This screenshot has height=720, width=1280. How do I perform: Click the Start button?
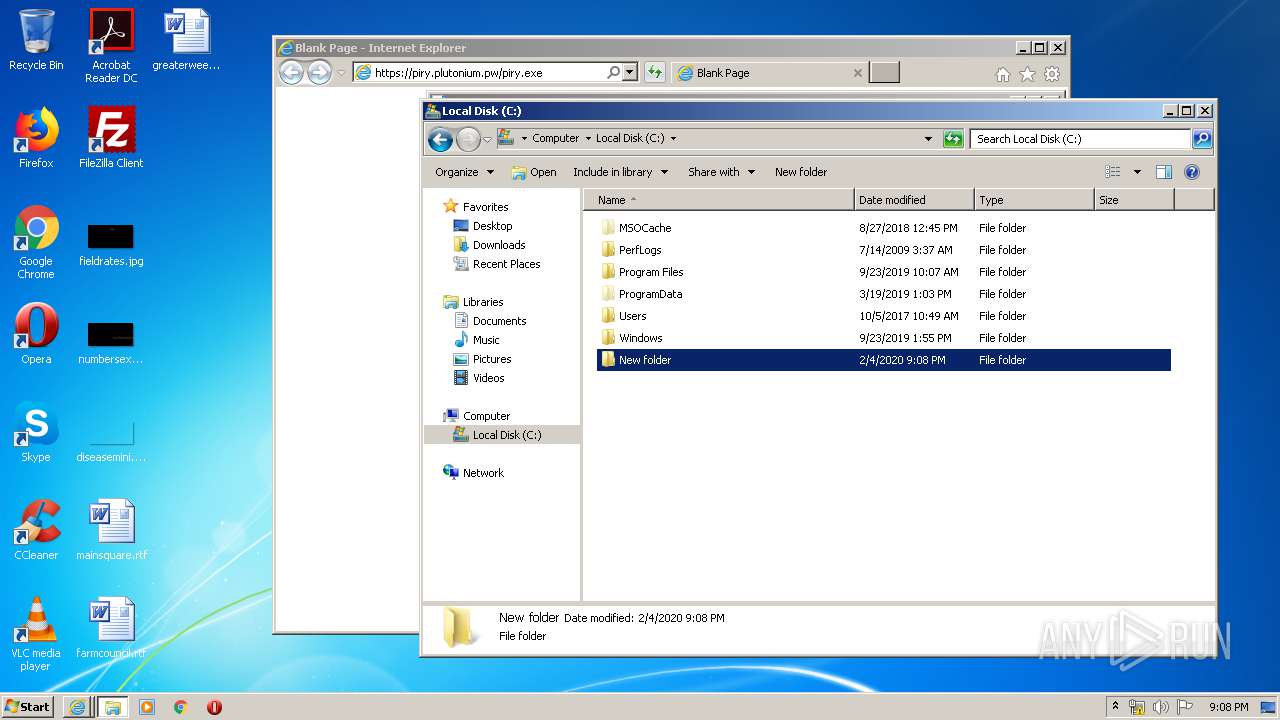[x=28, y=706]
